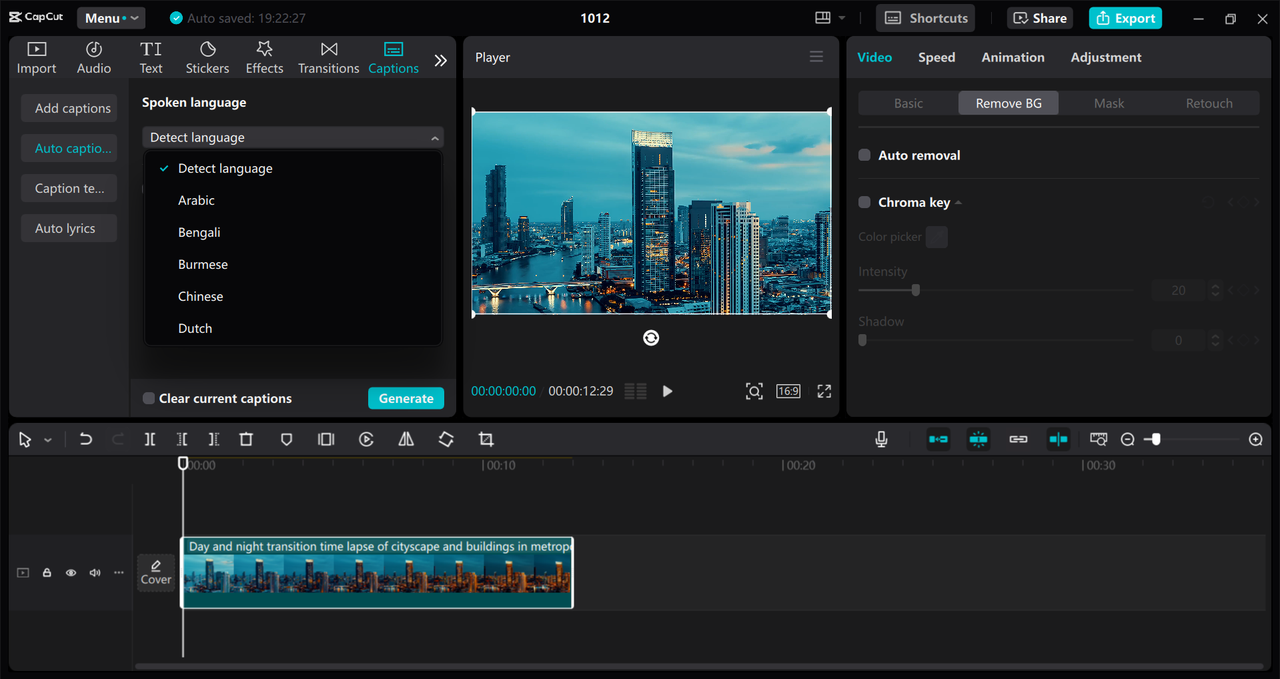
Task: Switch to the Effects tab
Action: click(265, 58)
